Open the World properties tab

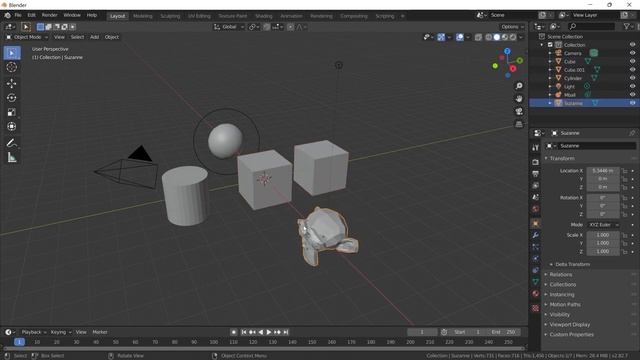click(x=536, y=209)
